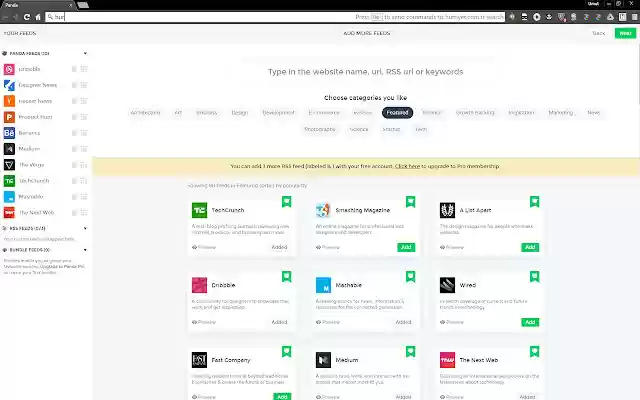Screen dimensions: 640x400
Task: Click the bookmark ribbon on TechCrunch card
Action: 287,201
